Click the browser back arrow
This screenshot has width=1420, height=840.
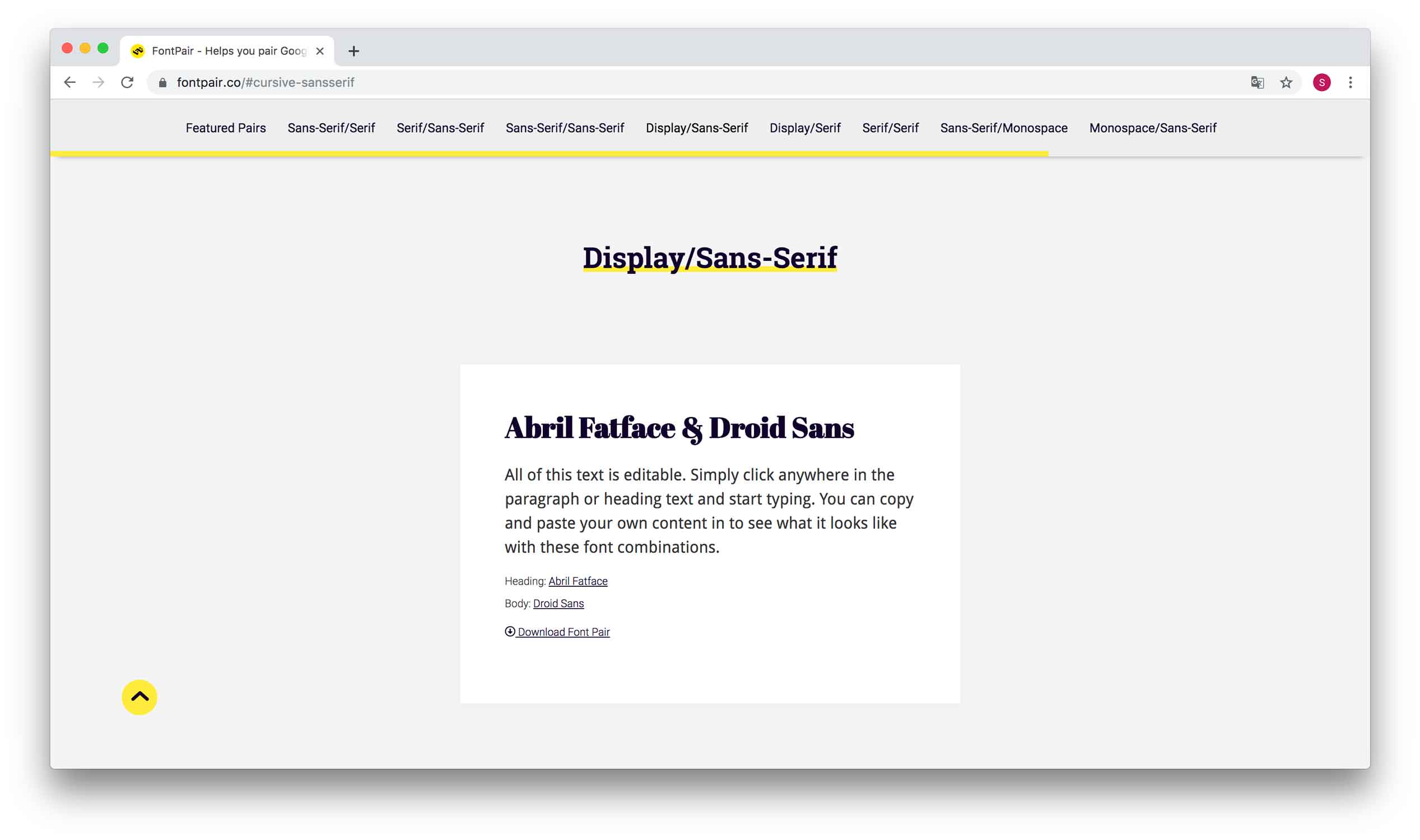click(69, 83)
